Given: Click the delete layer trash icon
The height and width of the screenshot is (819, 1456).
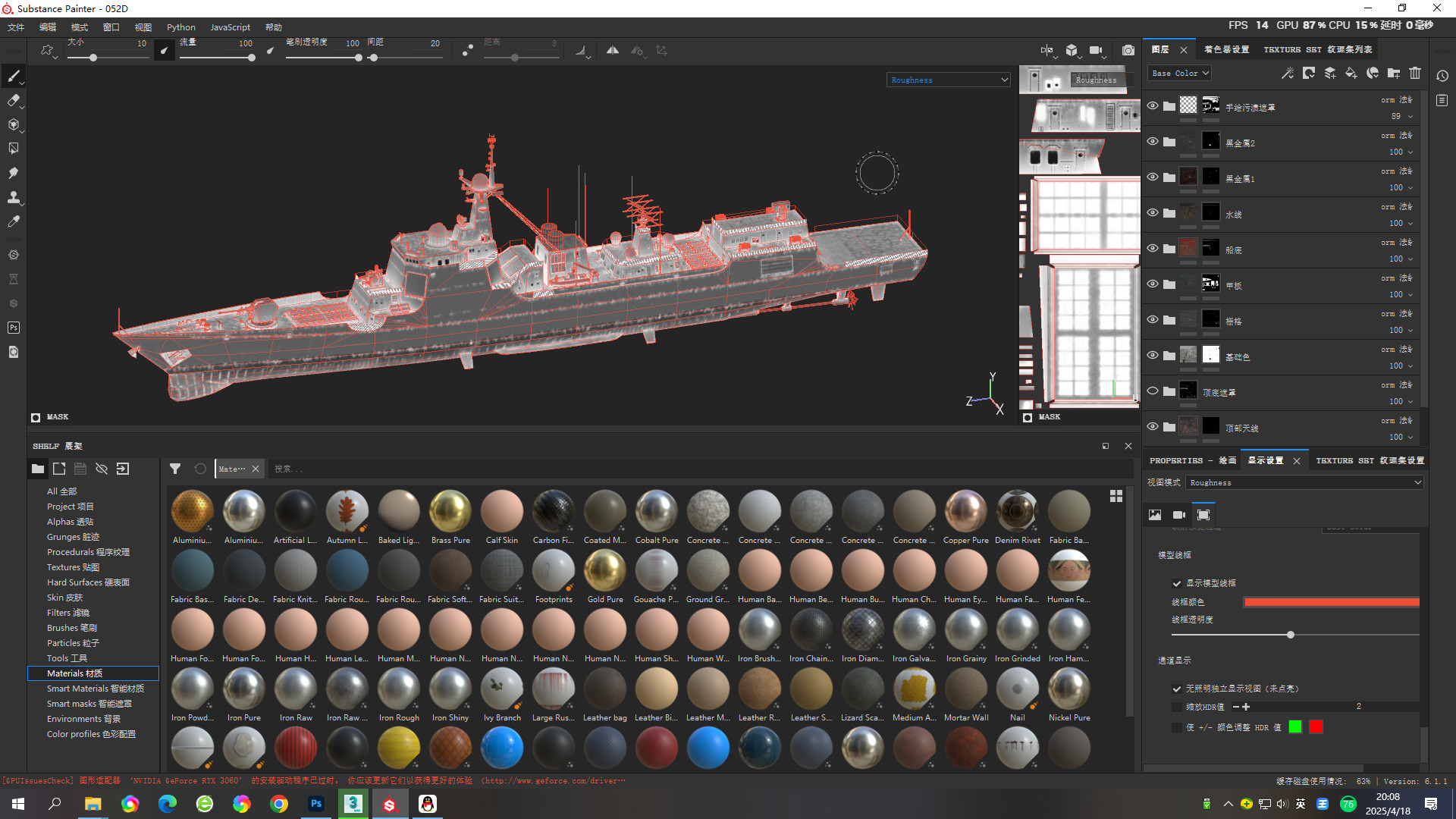Looking at the screenshot, I should click(x=1415, y=73).
